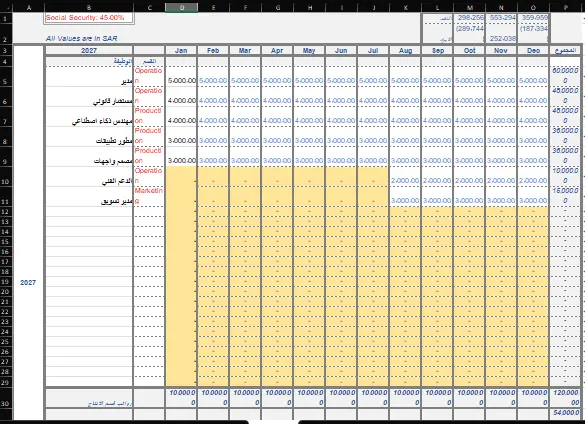Screen dimensions: 585x424
Task: Select column B header
Action: tap(89, 7)
